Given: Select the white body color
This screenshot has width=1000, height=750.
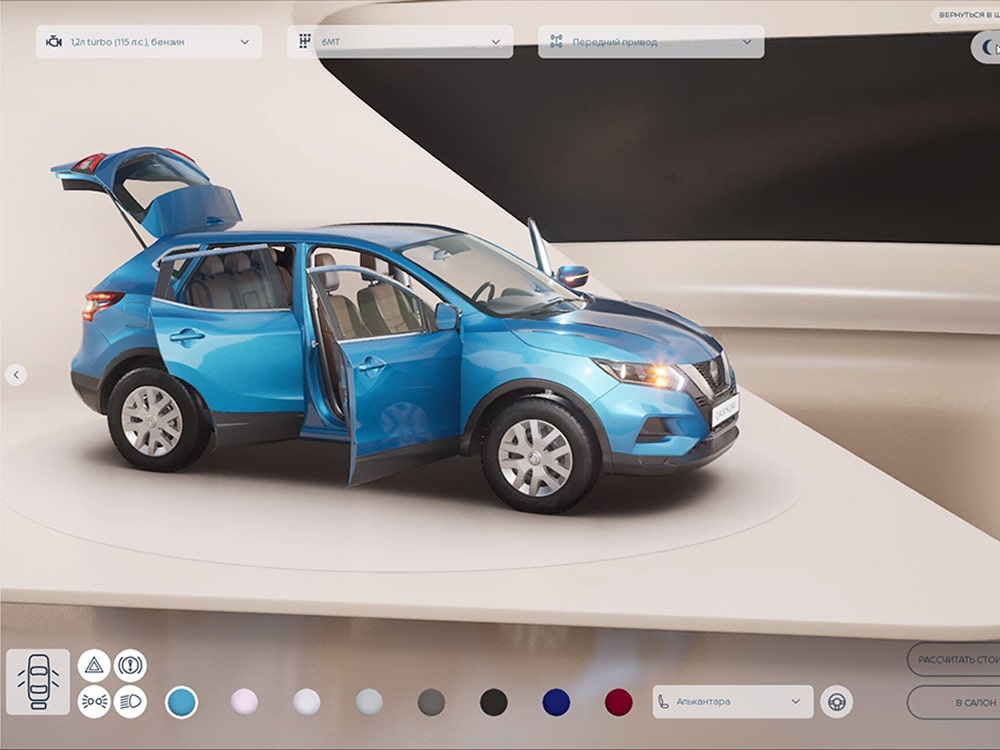Looking at the screenshot, I should click(x=307, y=702).
